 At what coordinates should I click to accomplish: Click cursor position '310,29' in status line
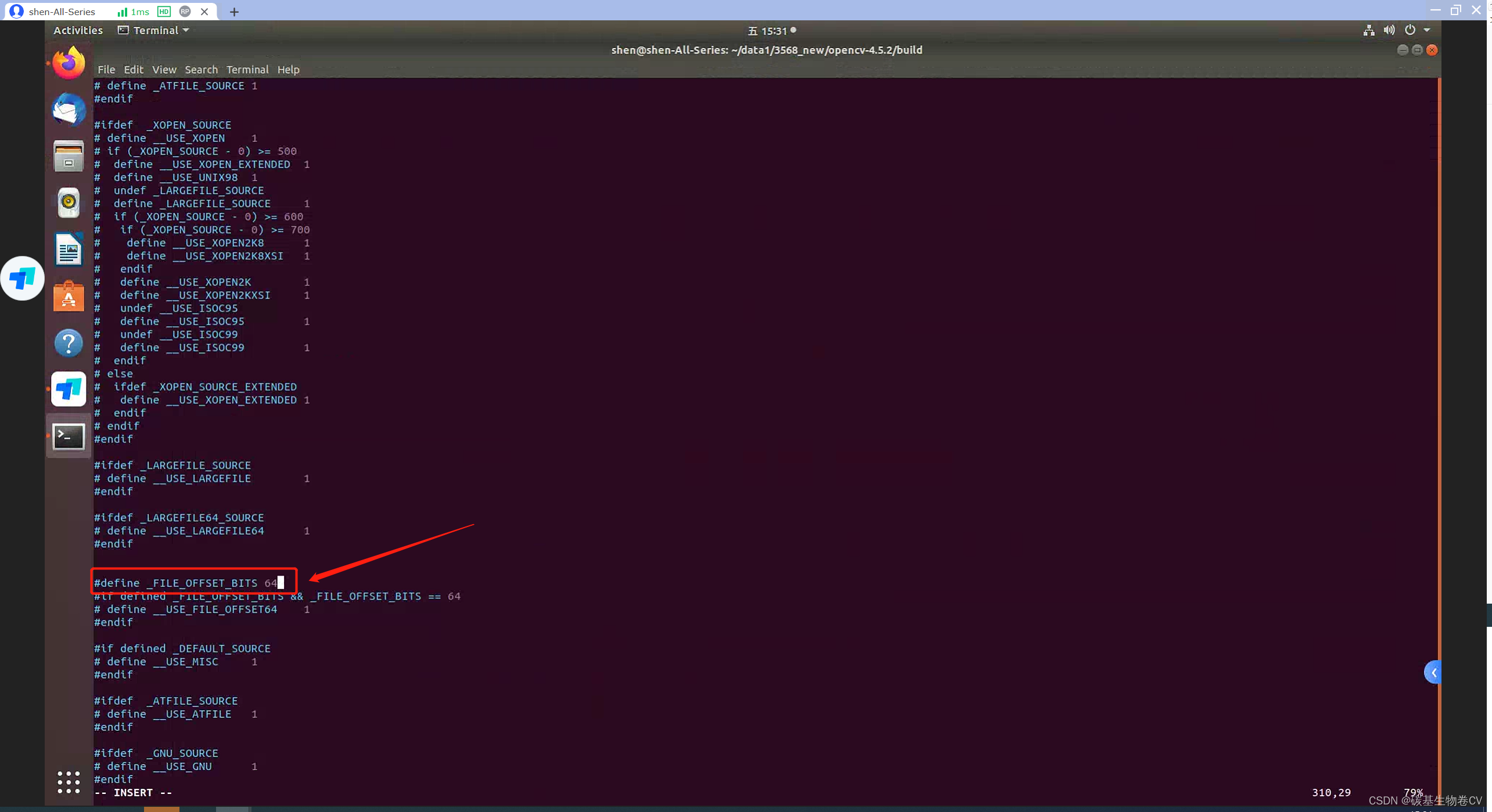tap(1331, 792)
